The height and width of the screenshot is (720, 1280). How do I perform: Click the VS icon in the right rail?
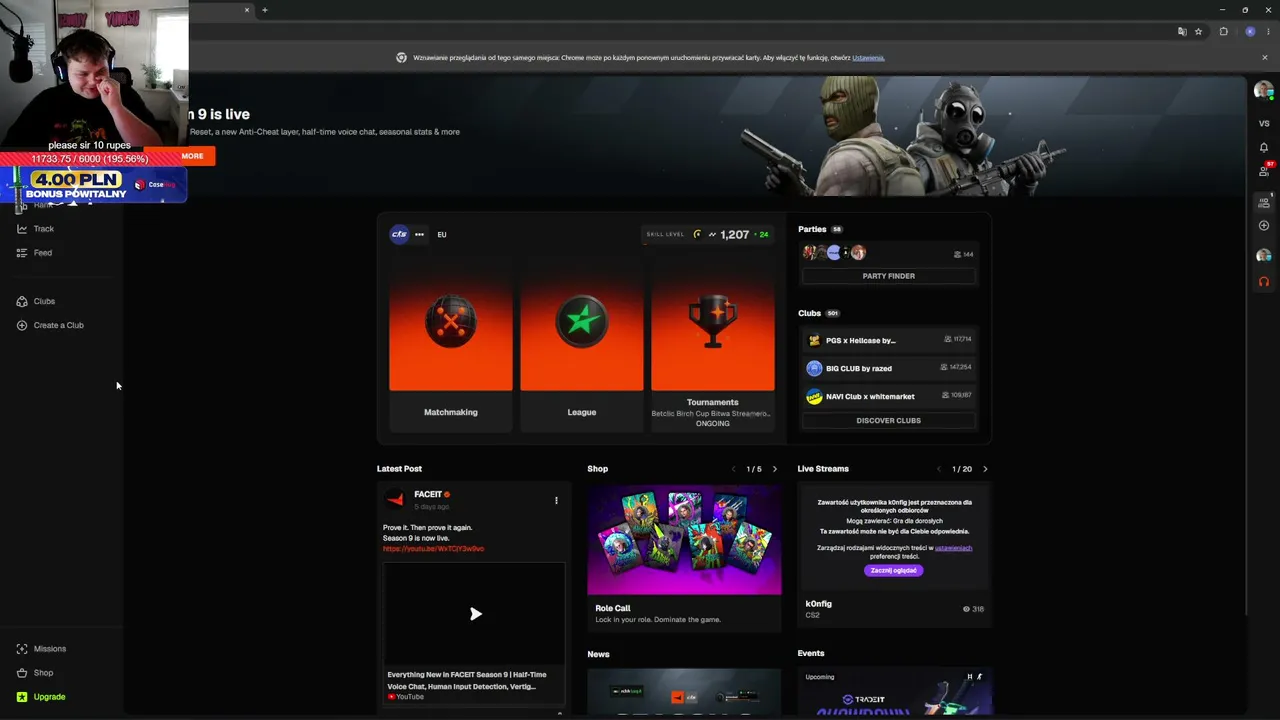[1264, 124]
